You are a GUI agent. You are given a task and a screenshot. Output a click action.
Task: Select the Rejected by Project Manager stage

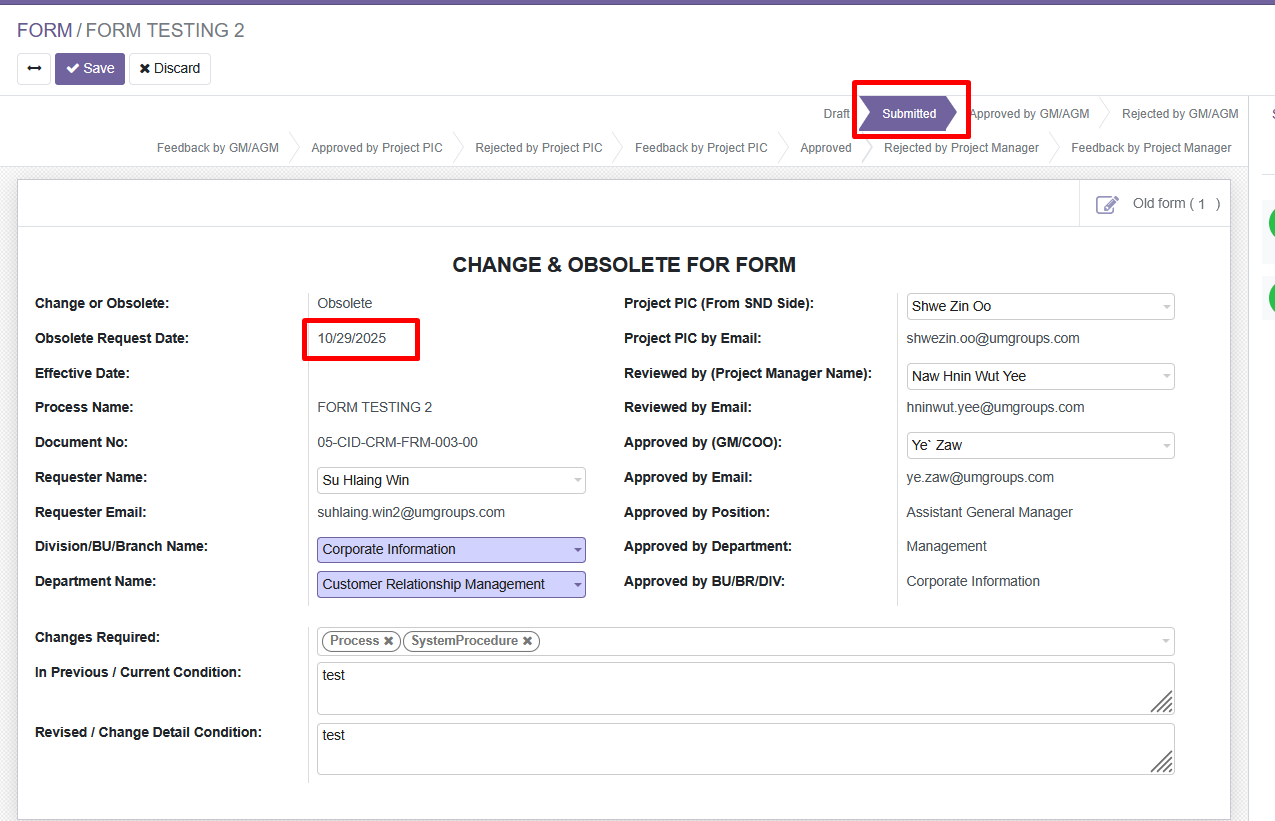[x=961, y=148]
